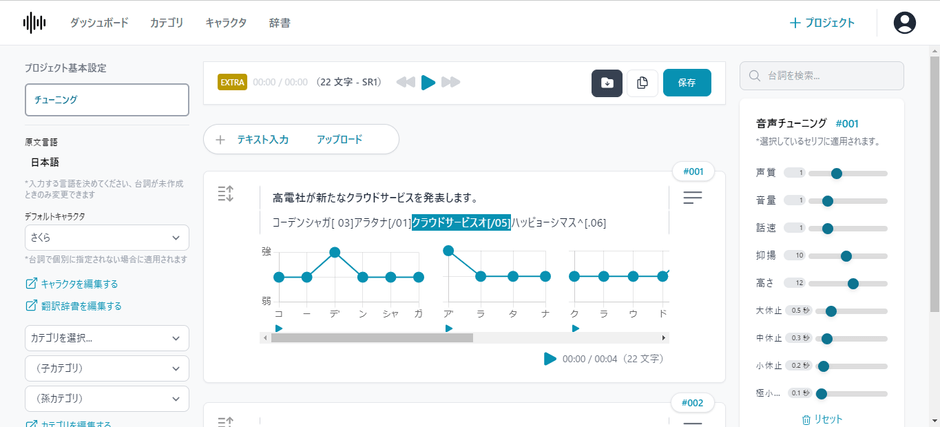Click the copy icon next to 保存
Viewport: 940px width, 427px height.
pos(642,83)
